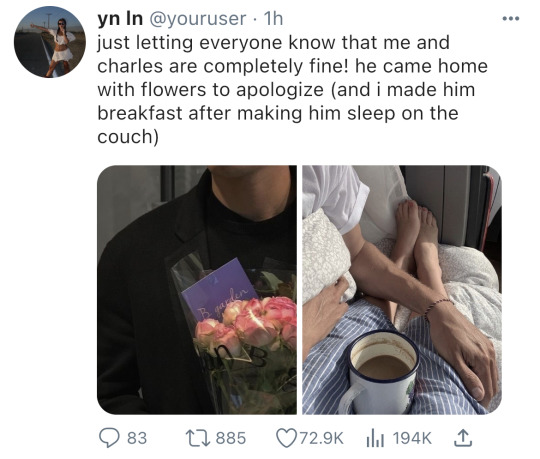
Task: Click the tweet text about charles
Action: (x=292, y=90)
